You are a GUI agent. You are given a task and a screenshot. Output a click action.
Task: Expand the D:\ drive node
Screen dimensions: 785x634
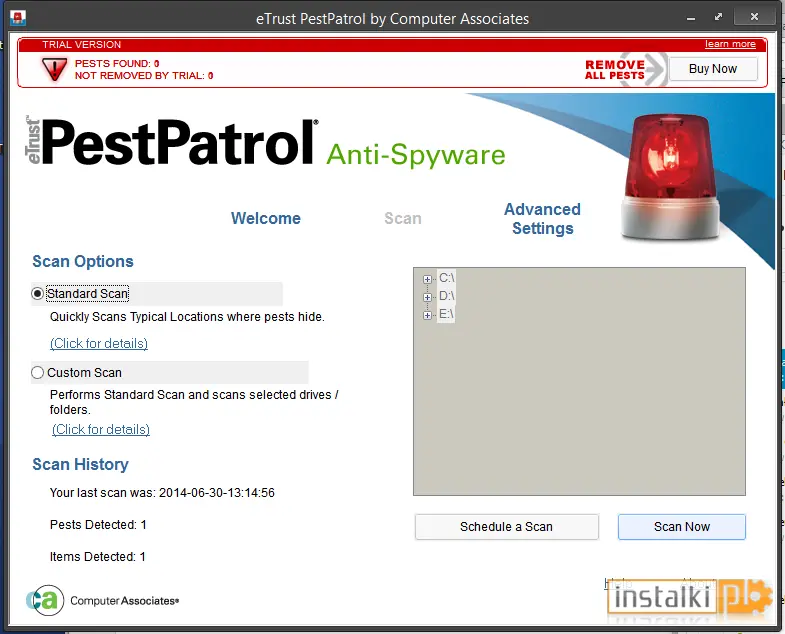[427, 297]
